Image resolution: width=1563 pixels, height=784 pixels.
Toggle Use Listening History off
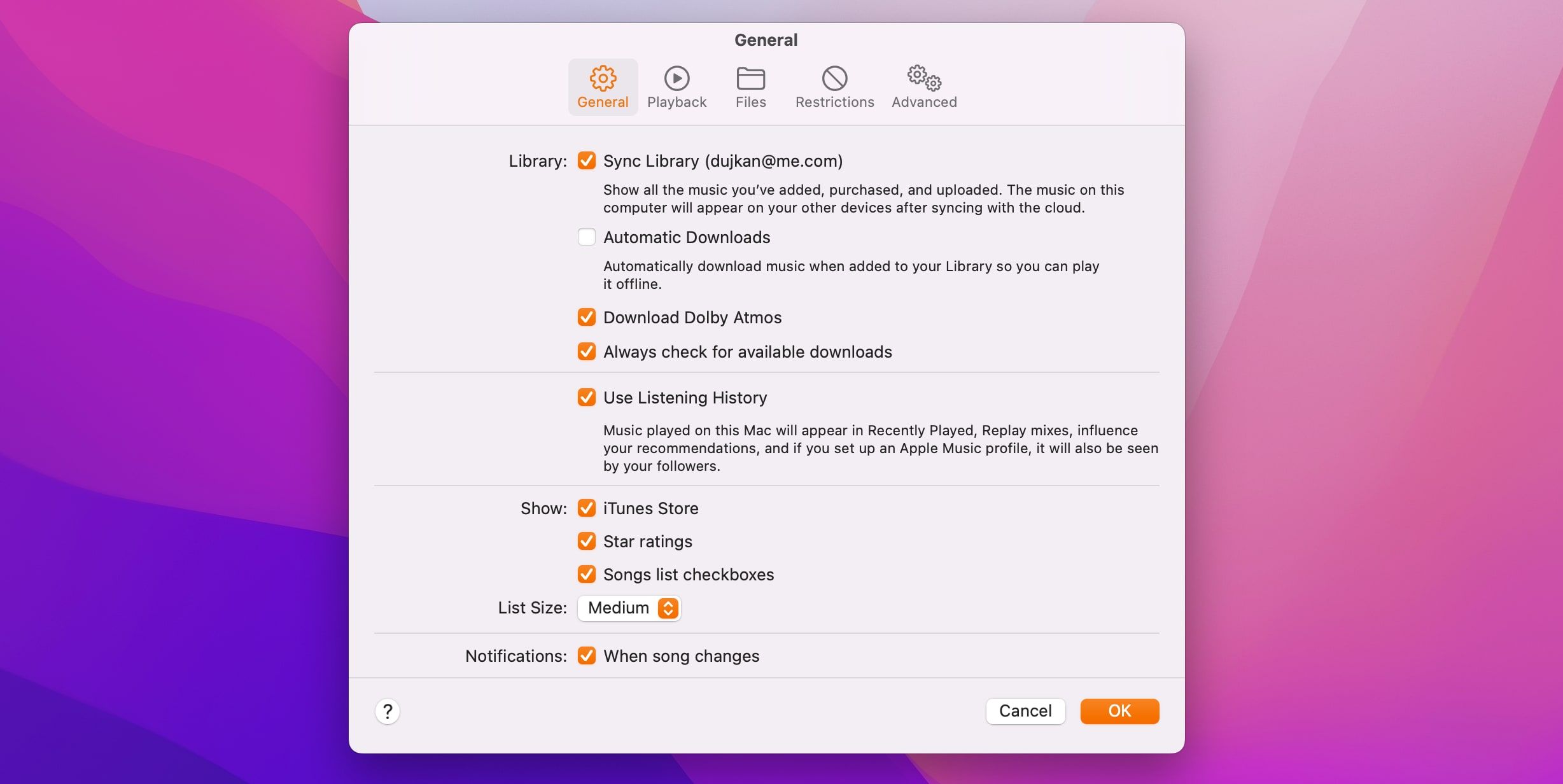click(x=586, y=398)
